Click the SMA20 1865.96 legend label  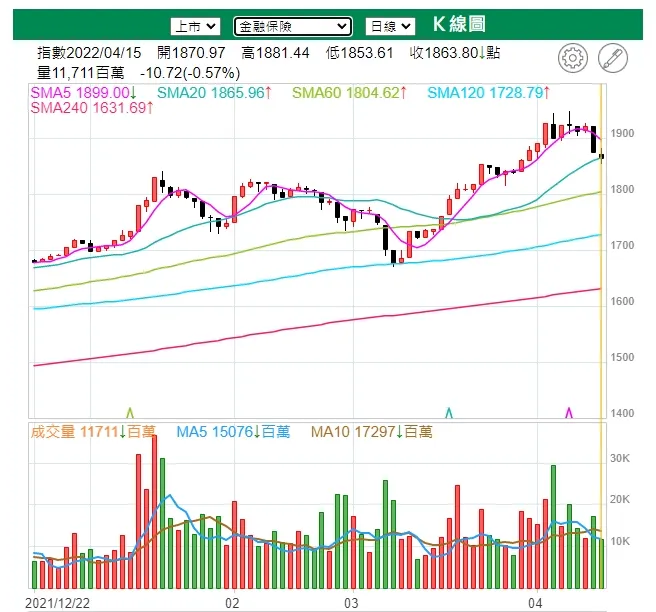(x=214, y=92)
